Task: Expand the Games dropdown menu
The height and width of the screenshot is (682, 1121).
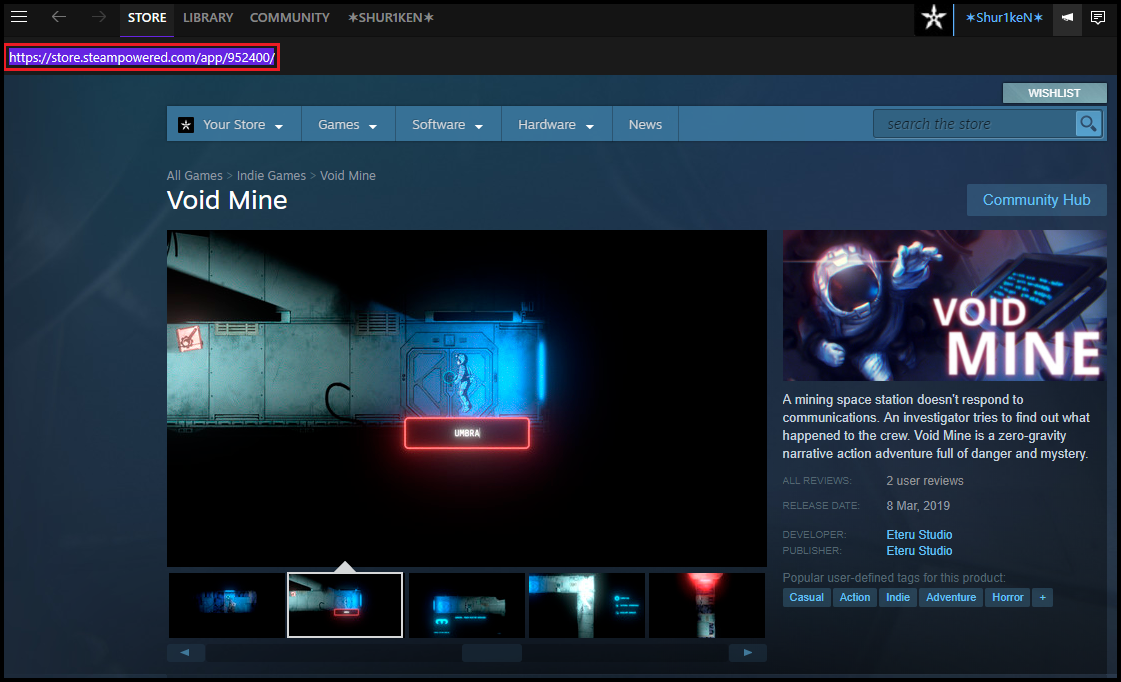Action: tap(347, 125)
